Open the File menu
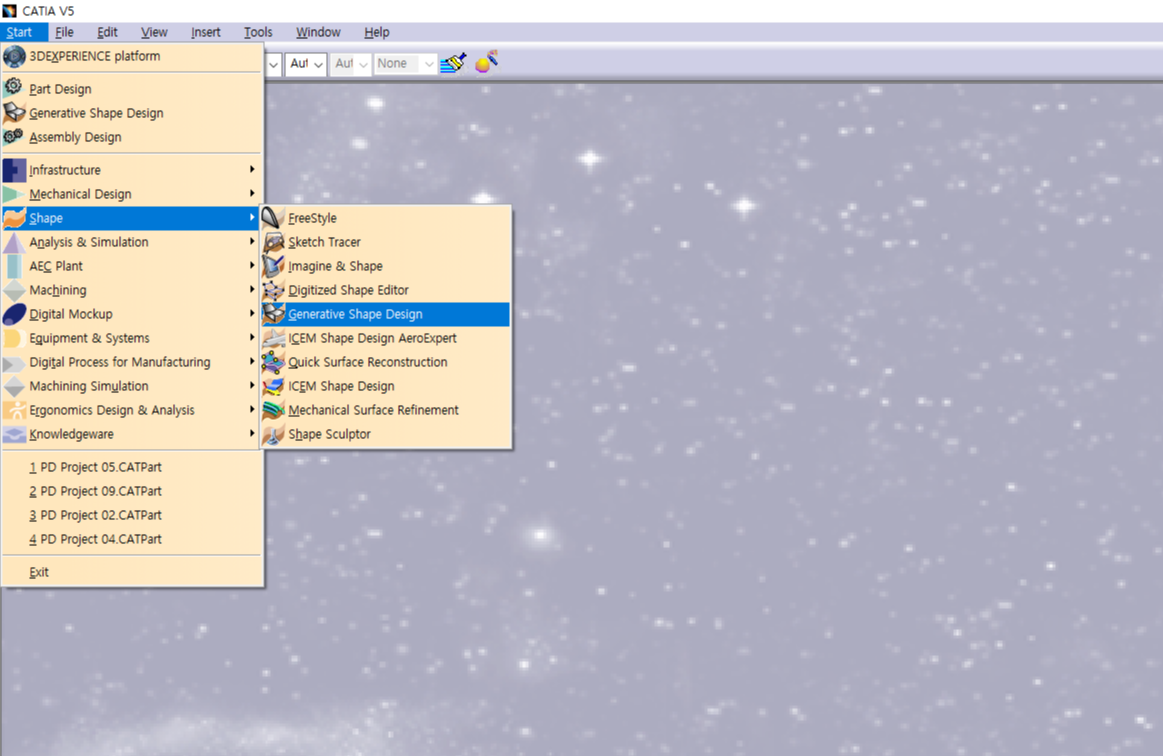Screen dimensions: 1163x756 point(65,32)
